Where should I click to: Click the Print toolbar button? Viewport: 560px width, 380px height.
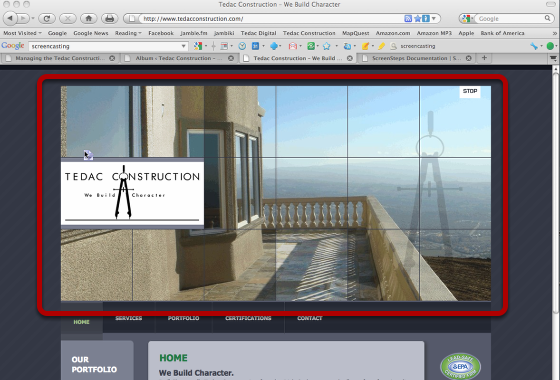click(x=110, y=18)
